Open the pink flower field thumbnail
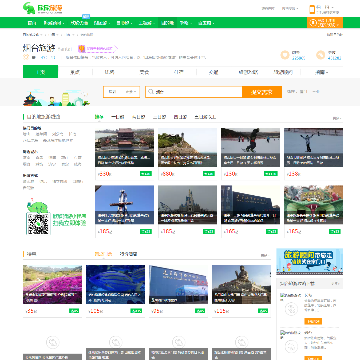 coord(52,284)
